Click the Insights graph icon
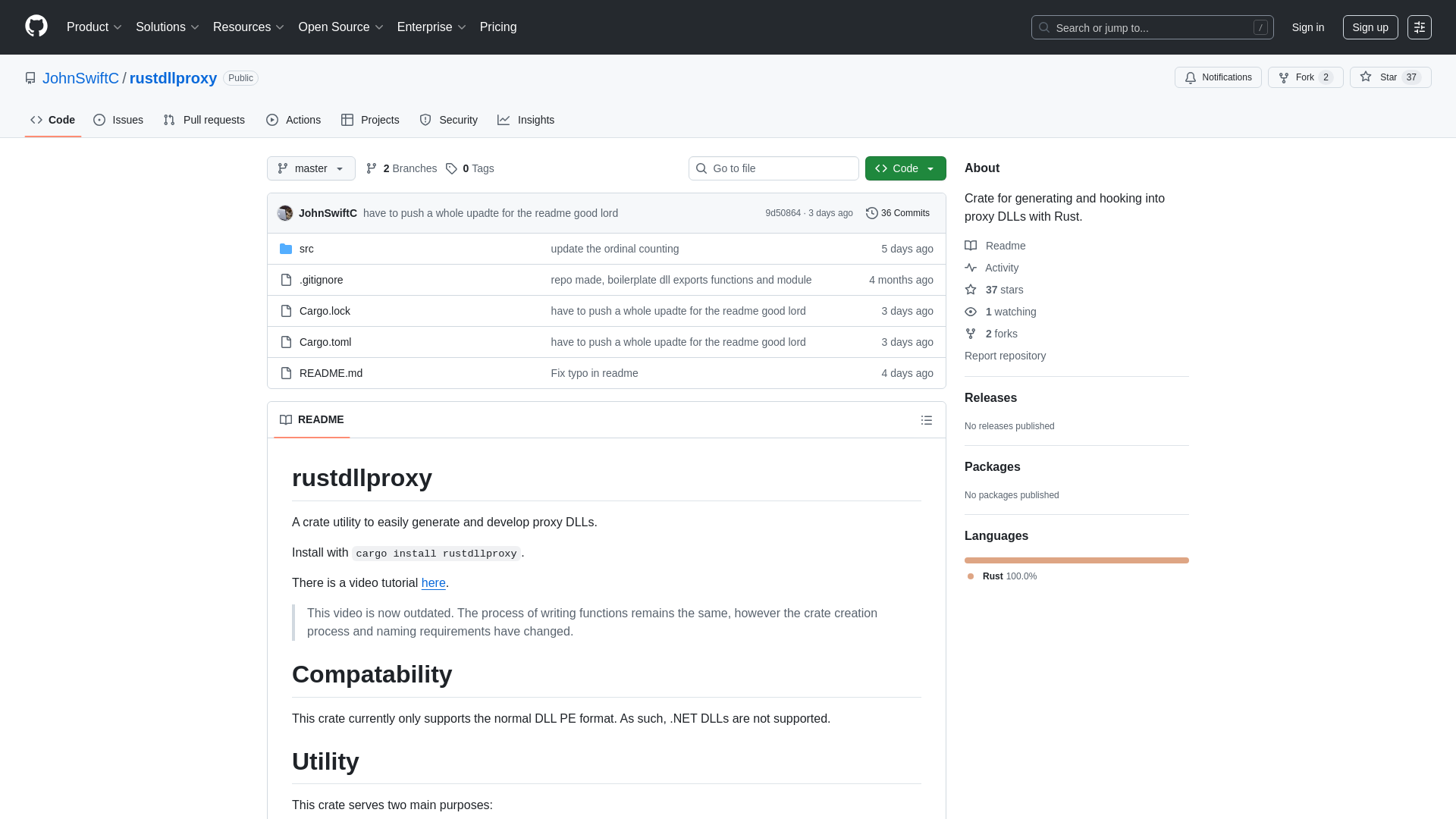This screenshot has height=819, width=1456. point(504,120)
